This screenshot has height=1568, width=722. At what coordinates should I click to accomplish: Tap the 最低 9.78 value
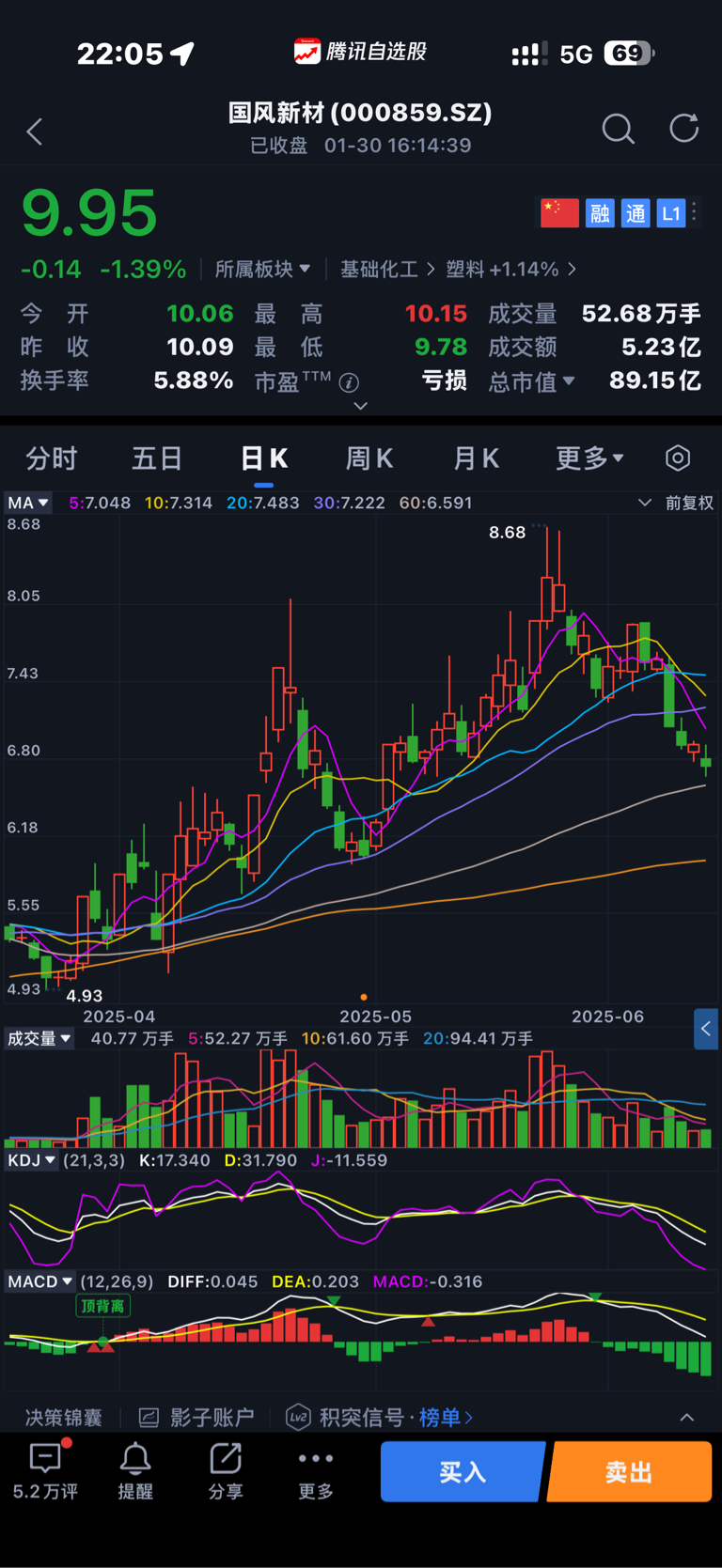click(441, 348)
